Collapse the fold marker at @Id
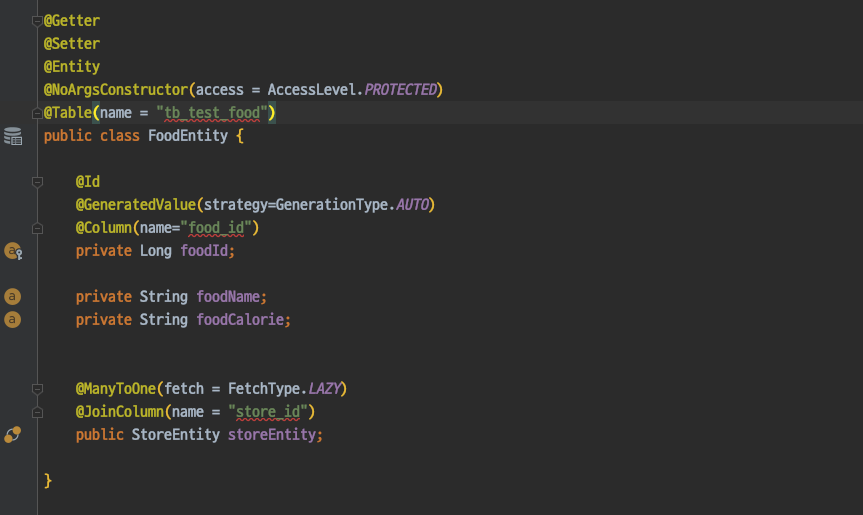The height and width of the screenshot is (515, 863). [x=37, y=182]
